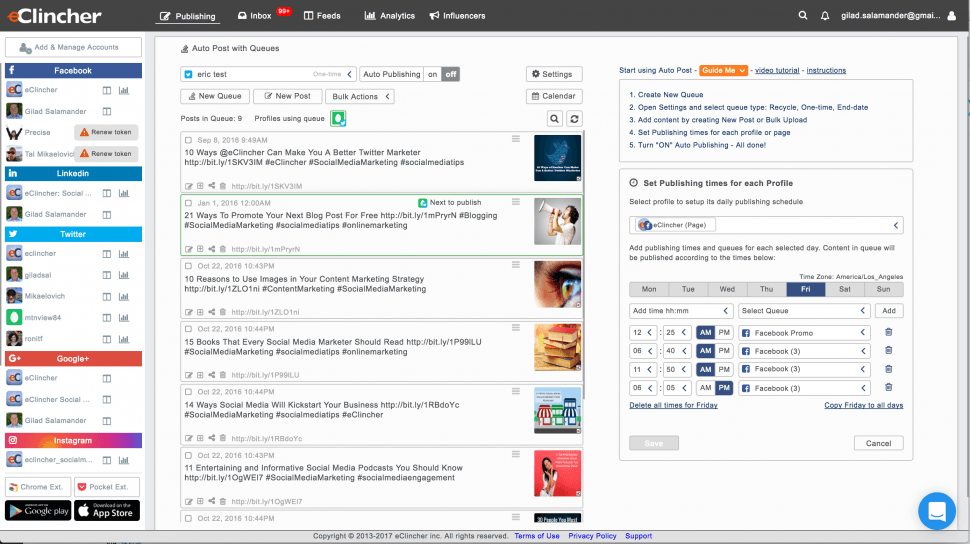
Task: Click the Google Play store badge
Action: coord(38,510)
